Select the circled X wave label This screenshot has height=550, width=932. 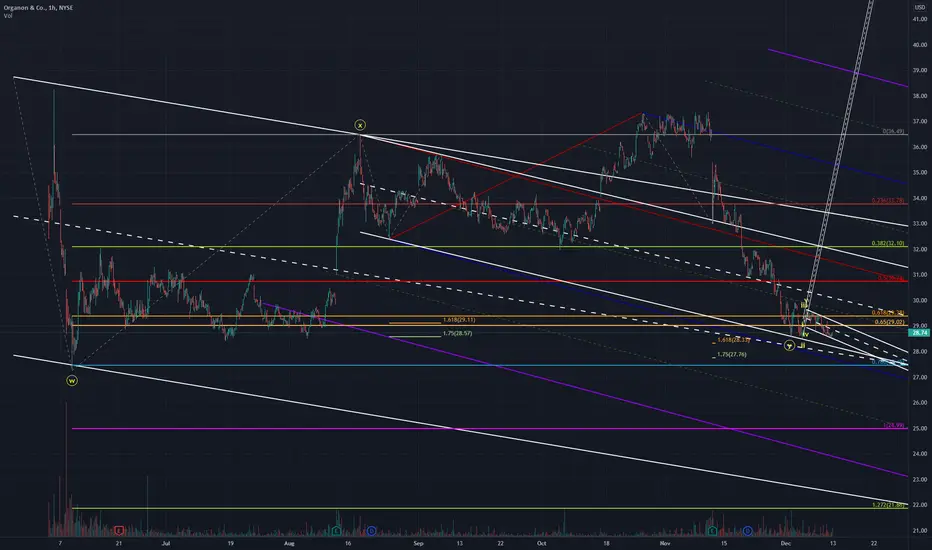pyautogui.click(x=360, y=125)
